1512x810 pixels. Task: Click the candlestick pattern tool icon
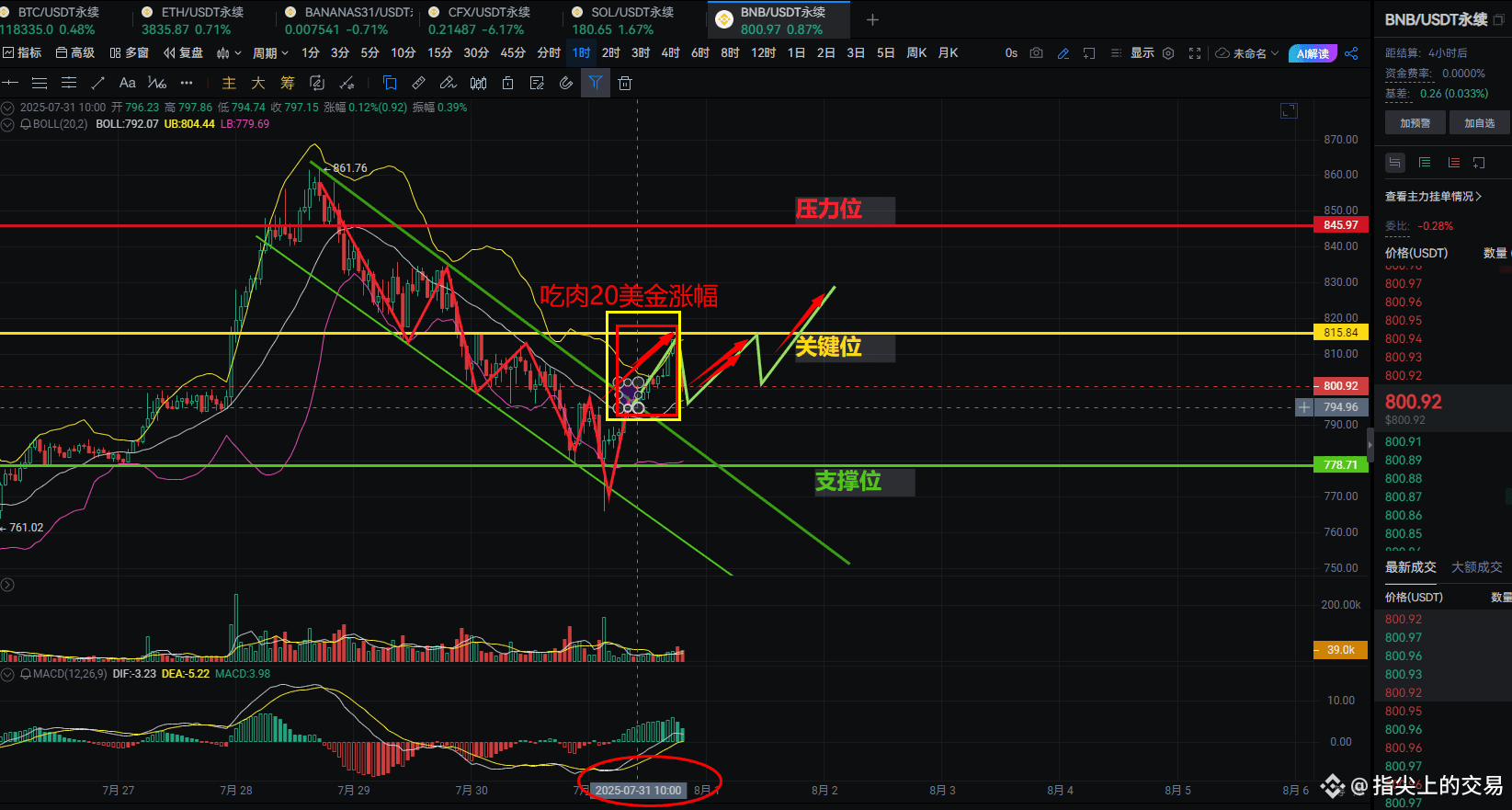(478, 83)
